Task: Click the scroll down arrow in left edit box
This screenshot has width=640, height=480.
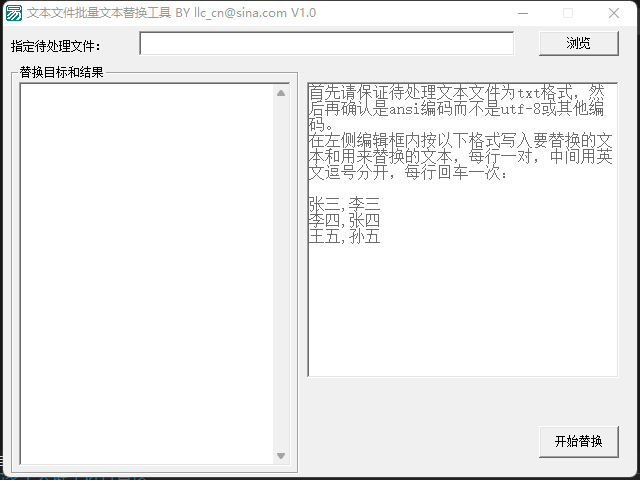Action: tap(281, 456)
